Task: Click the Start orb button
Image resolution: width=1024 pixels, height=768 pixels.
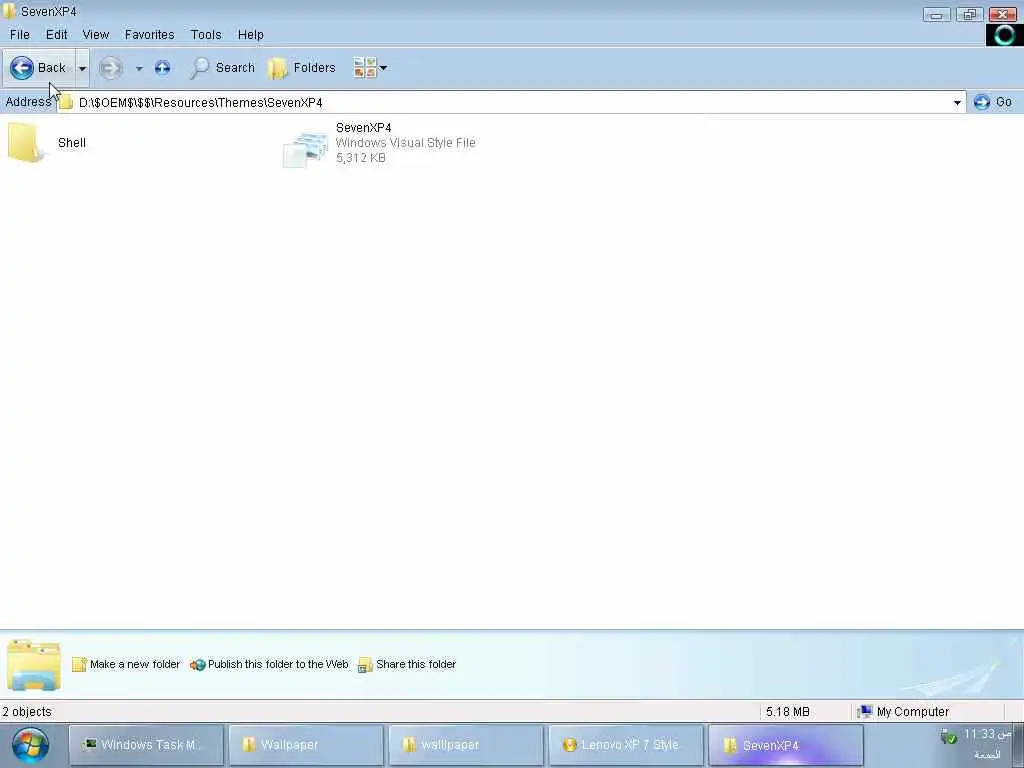Action: (30, 745)
